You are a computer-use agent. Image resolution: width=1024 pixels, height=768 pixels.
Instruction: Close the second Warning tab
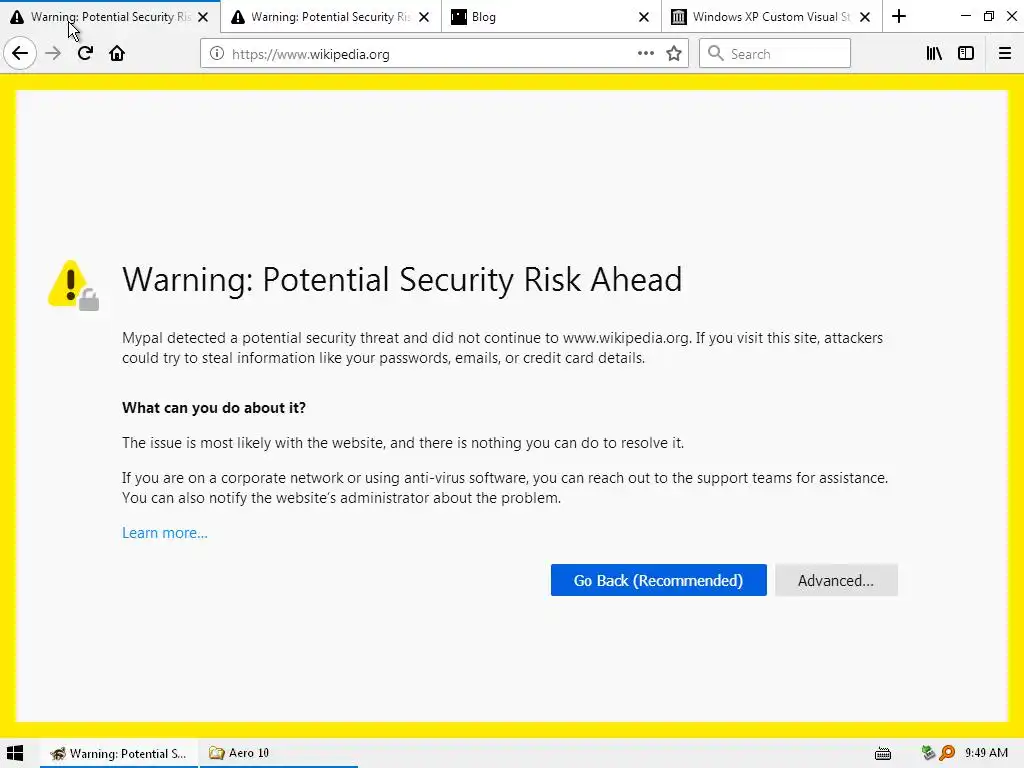pyautogui.click(x=424, y=17)
